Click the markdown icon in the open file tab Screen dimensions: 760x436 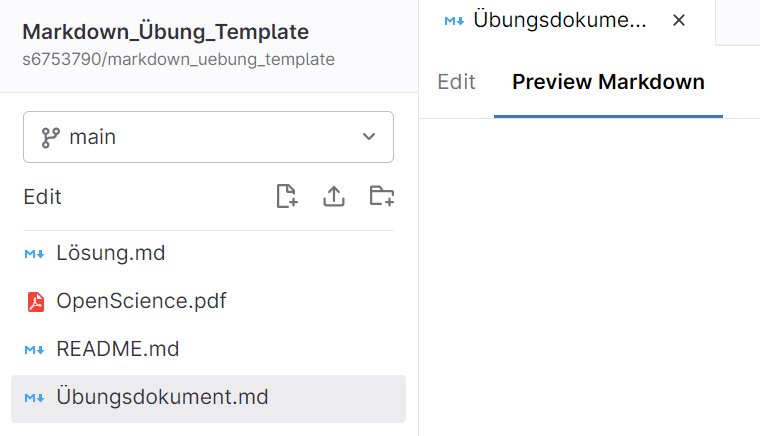pyautogui.click(x=454, y=21)
